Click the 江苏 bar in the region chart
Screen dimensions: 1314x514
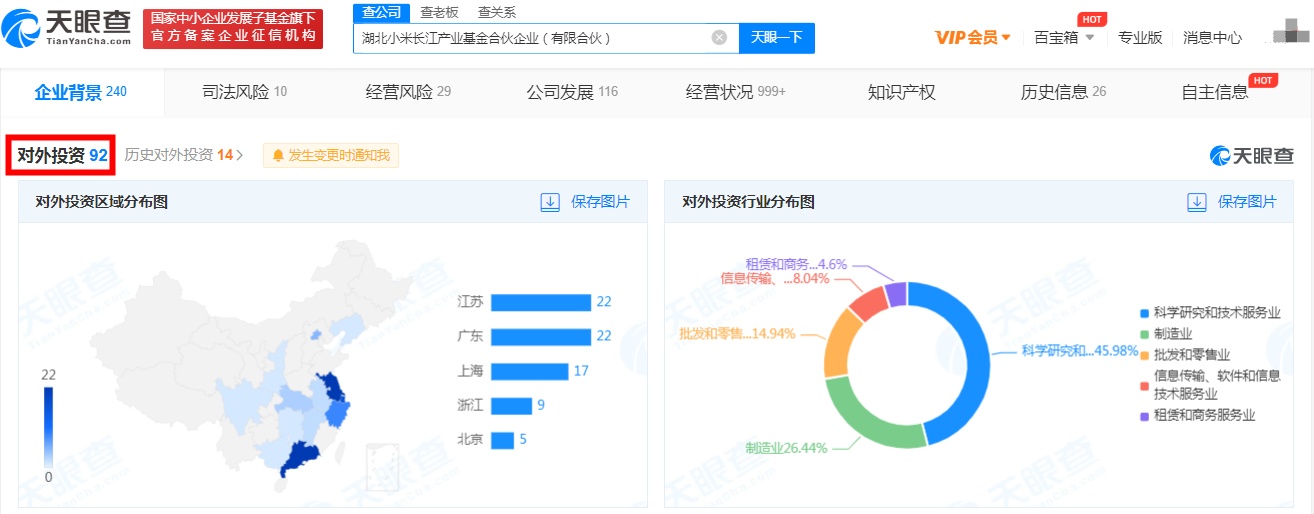coord(541,302)
